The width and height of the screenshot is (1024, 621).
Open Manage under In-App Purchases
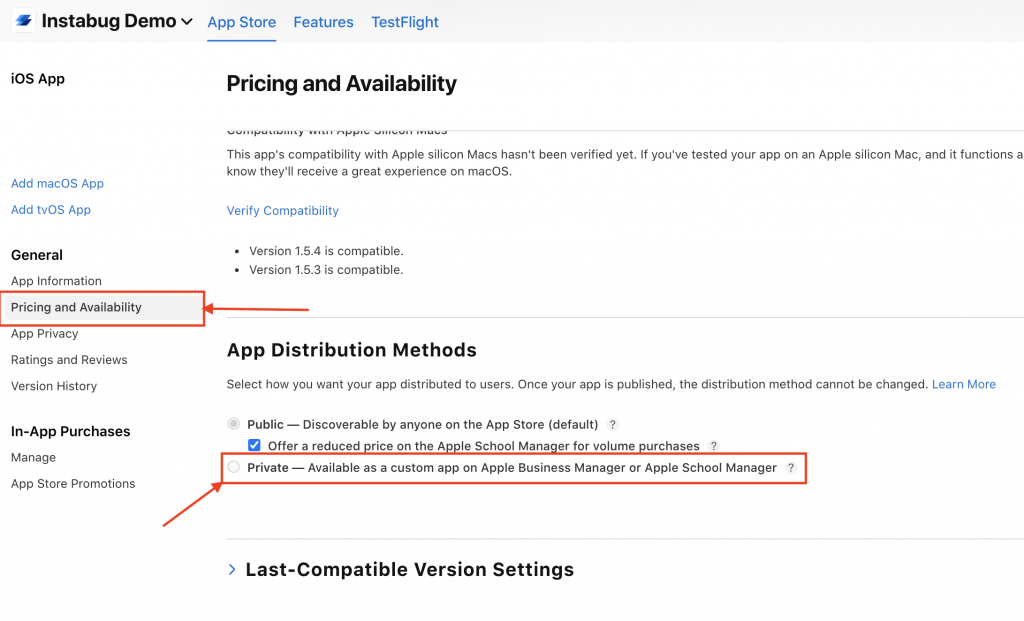33,458
